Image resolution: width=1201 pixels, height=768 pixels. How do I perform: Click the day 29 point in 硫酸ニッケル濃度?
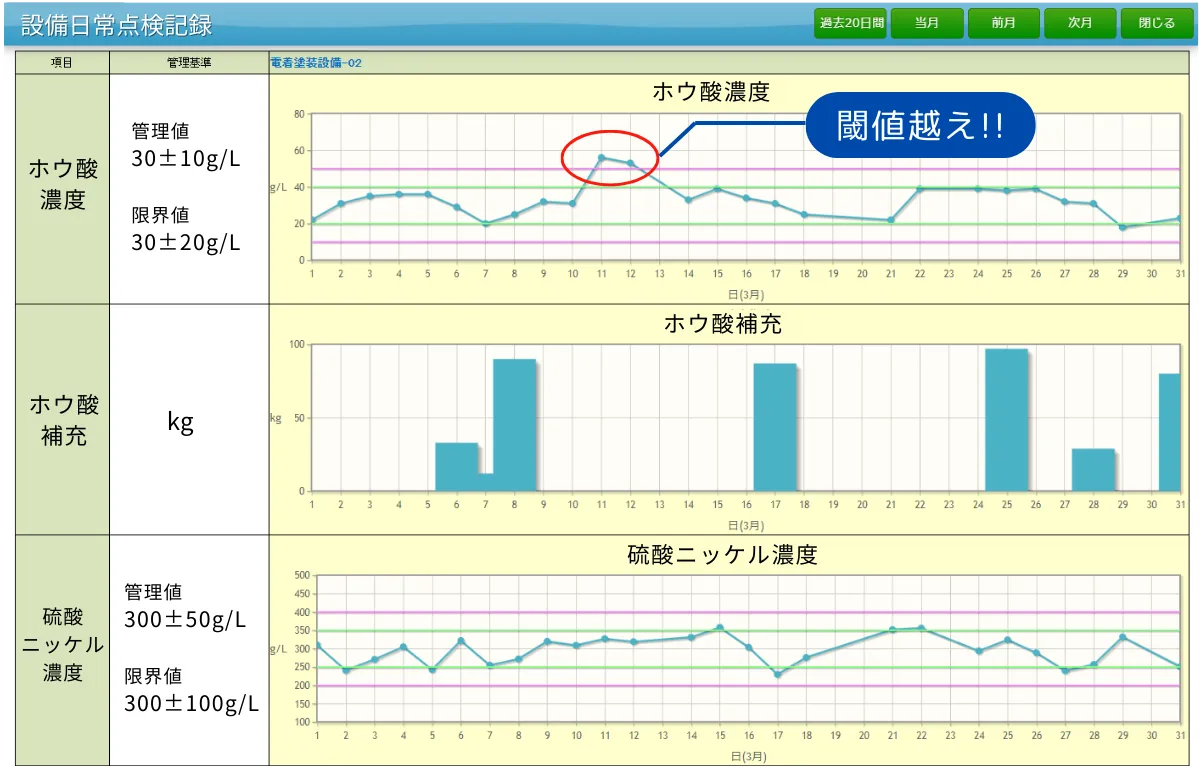click(x=1122, y=637)
